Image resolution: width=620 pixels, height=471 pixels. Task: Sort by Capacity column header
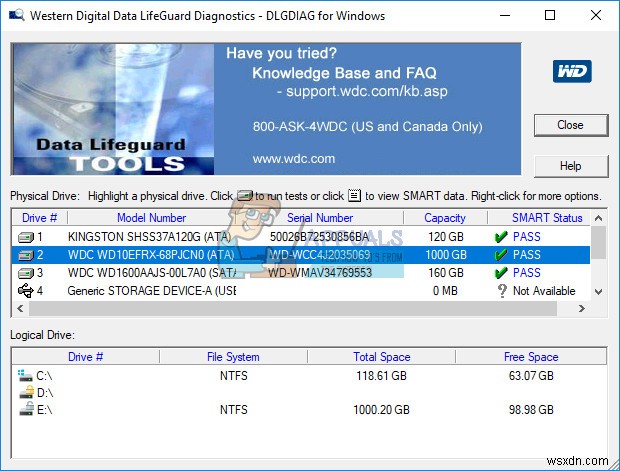[445, 218]
